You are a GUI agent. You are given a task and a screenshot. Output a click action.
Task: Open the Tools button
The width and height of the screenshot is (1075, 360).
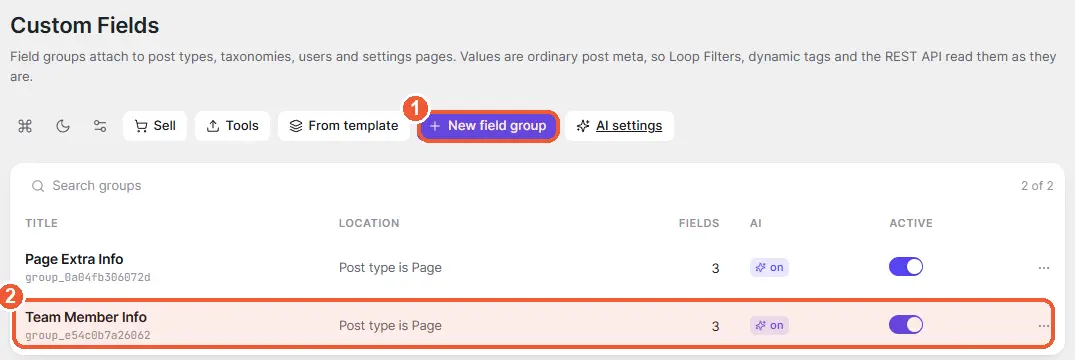click(x=232, y=126)
